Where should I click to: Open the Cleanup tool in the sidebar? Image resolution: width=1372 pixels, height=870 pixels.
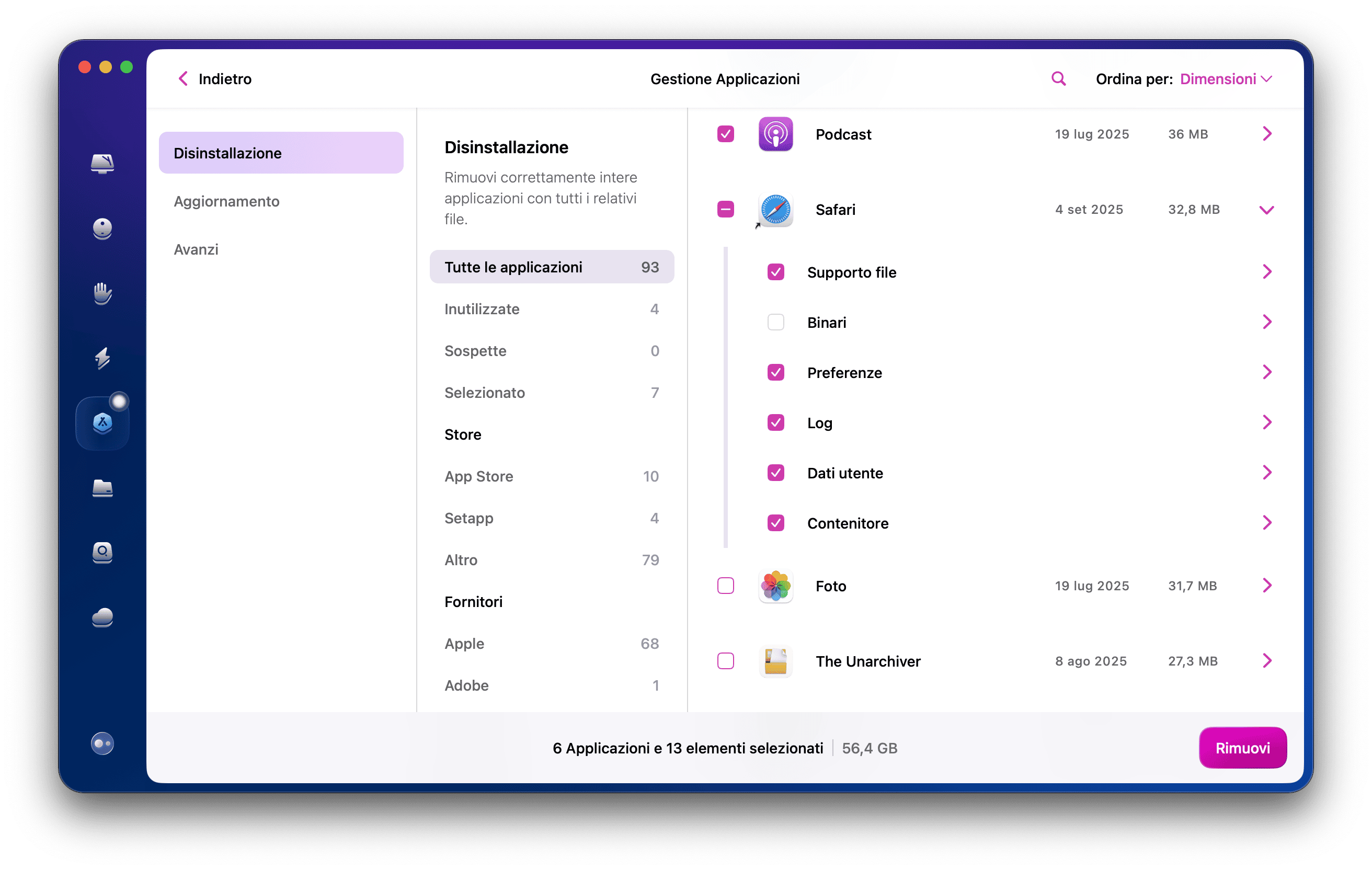102,164
